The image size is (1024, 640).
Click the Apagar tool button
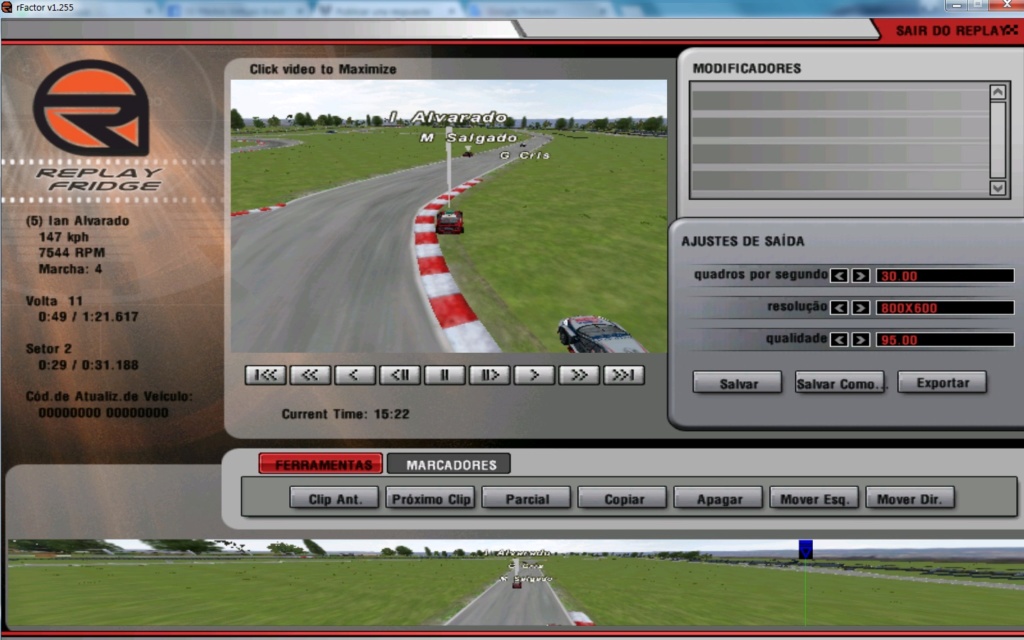[x=718, y=498]
